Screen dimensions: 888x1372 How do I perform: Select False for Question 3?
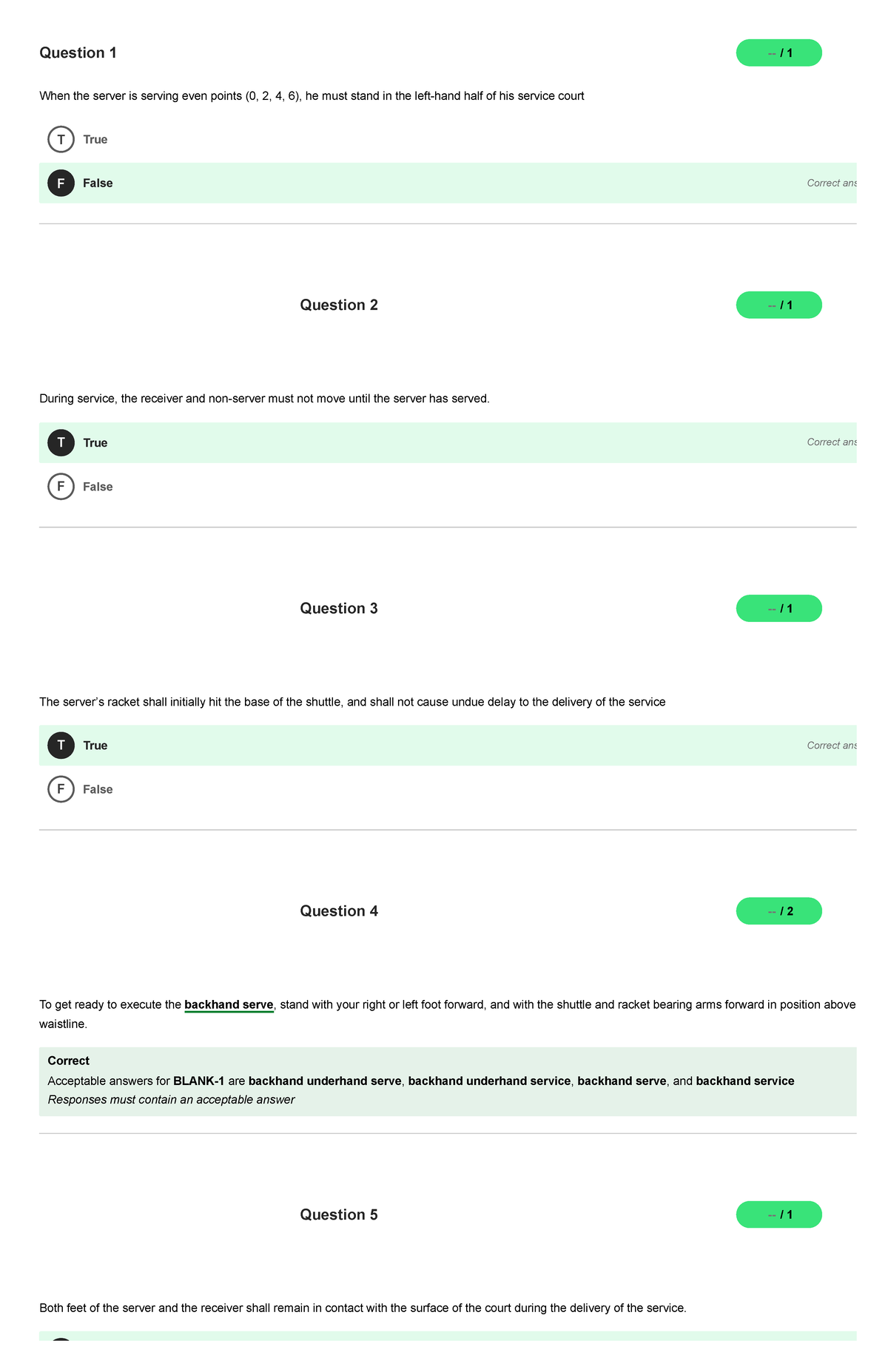tap(98, 789)
